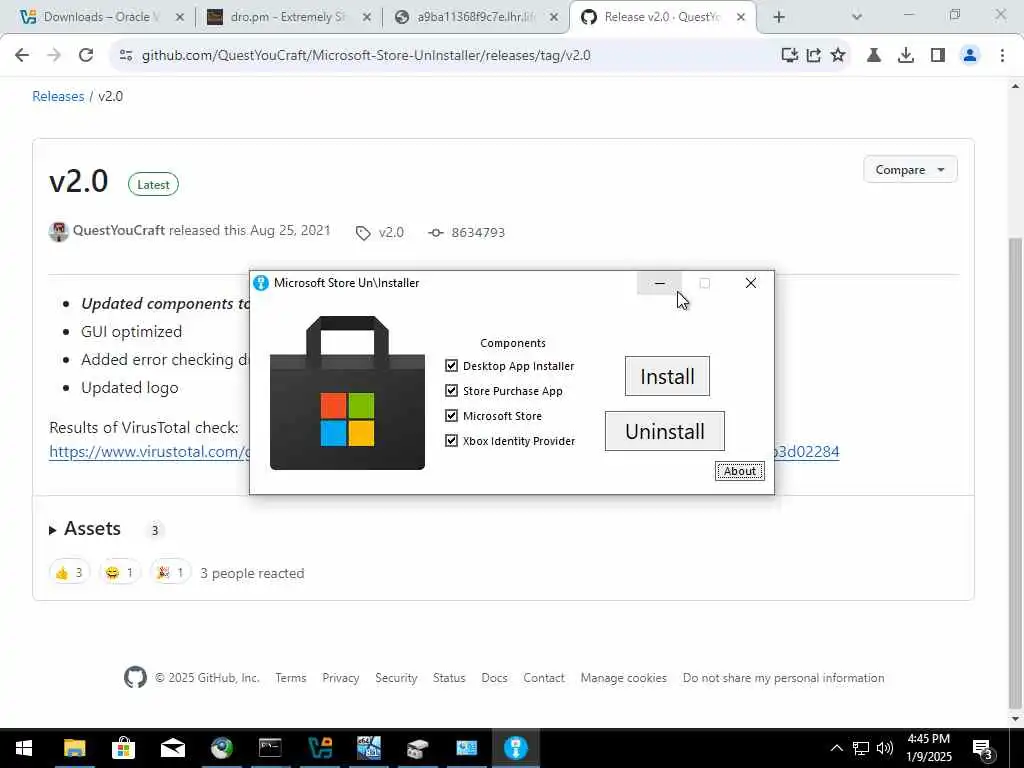Open the Chrome profile avatar
This screenshot has width=1024, height=768.
pos(970,56)
